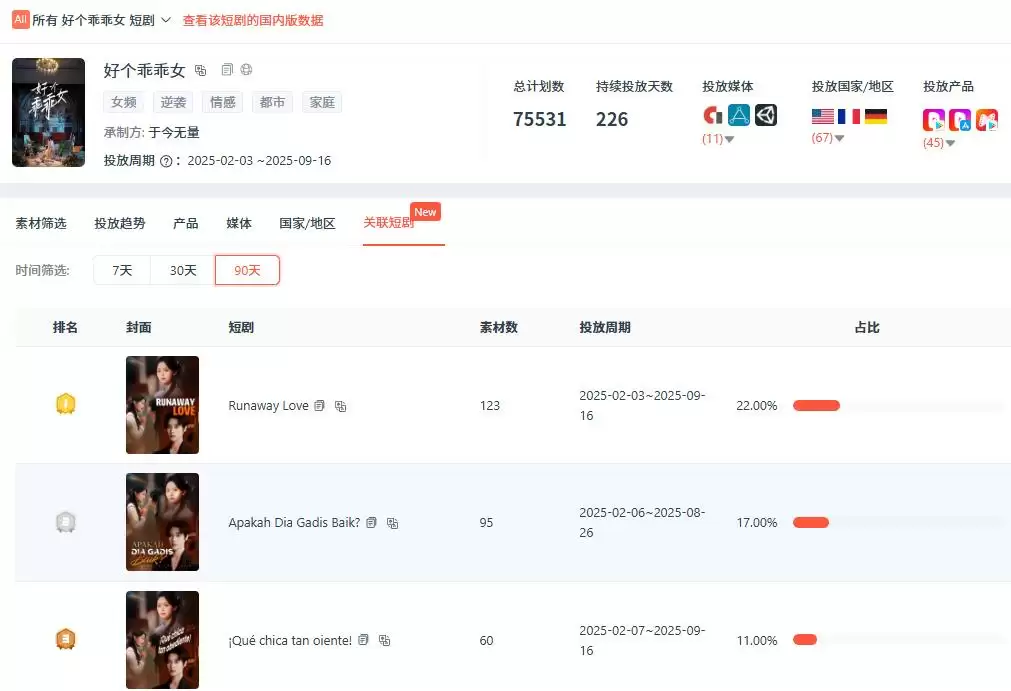This screenshot has width=1011, height=691.
Task: Expand the (67) countries list arrow
Action: (840, 138)
